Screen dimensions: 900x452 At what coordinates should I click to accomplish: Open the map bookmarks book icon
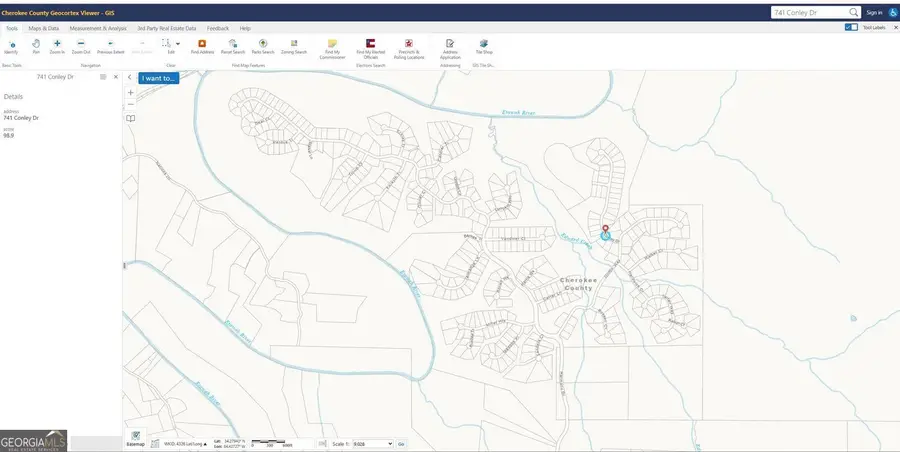[131, 118]
